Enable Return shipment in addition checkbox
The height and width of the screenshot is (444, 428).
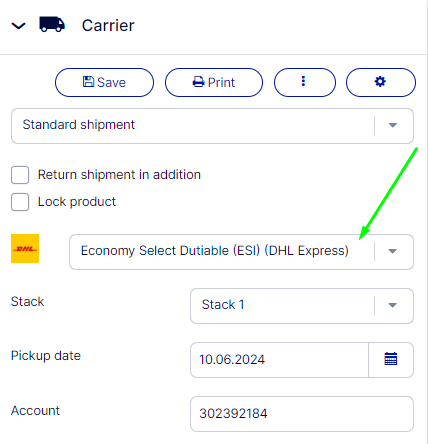pyautogui.click(x=20, y=175)
